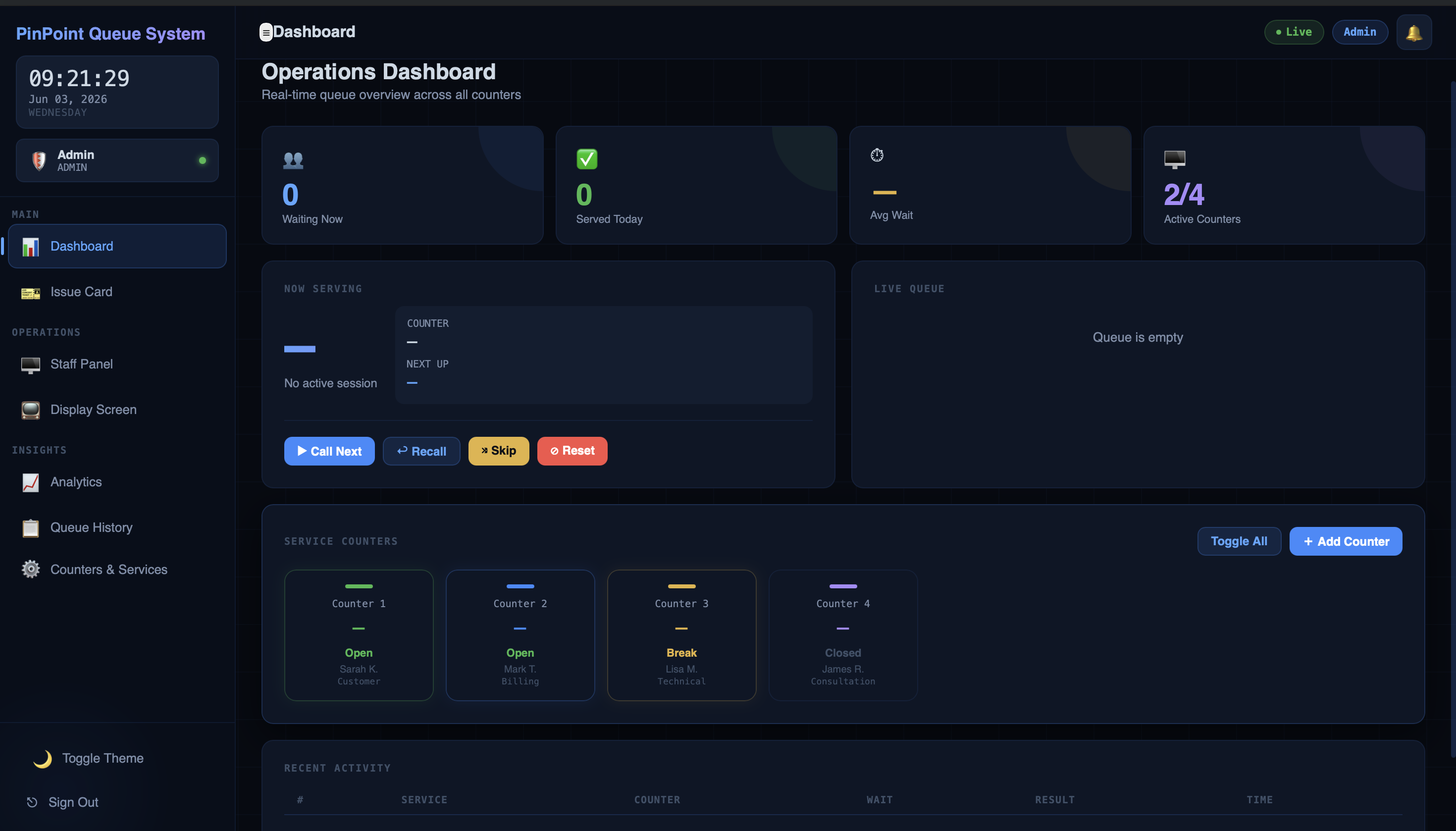This screenshot has width=1456, height=831.
Task: Click the Dashboard bar chart icon in the sidebar
Action: tap(30, 247)
